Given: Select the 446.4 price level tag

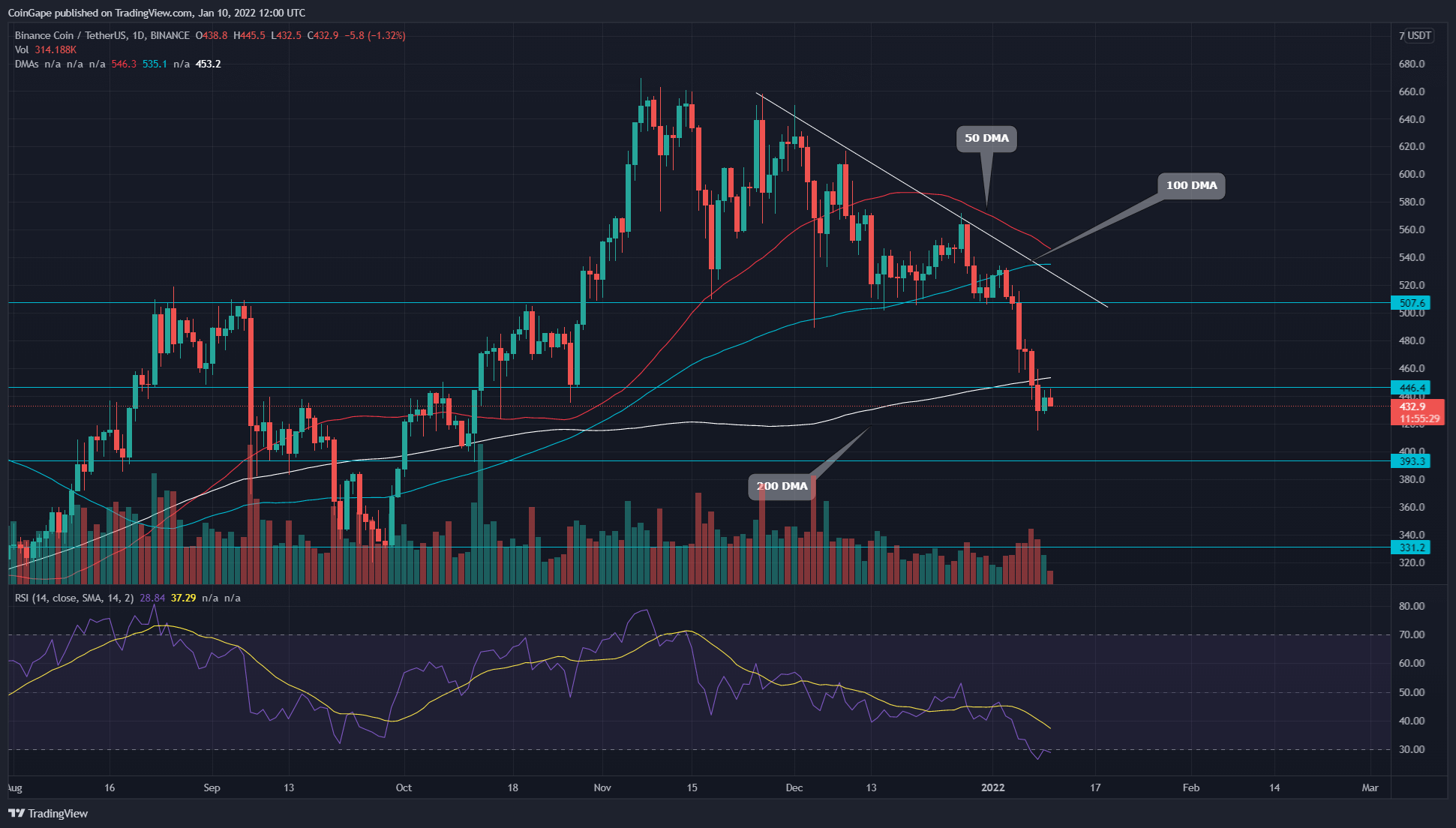Looking at the screenshot, I should coord(1411,388).
